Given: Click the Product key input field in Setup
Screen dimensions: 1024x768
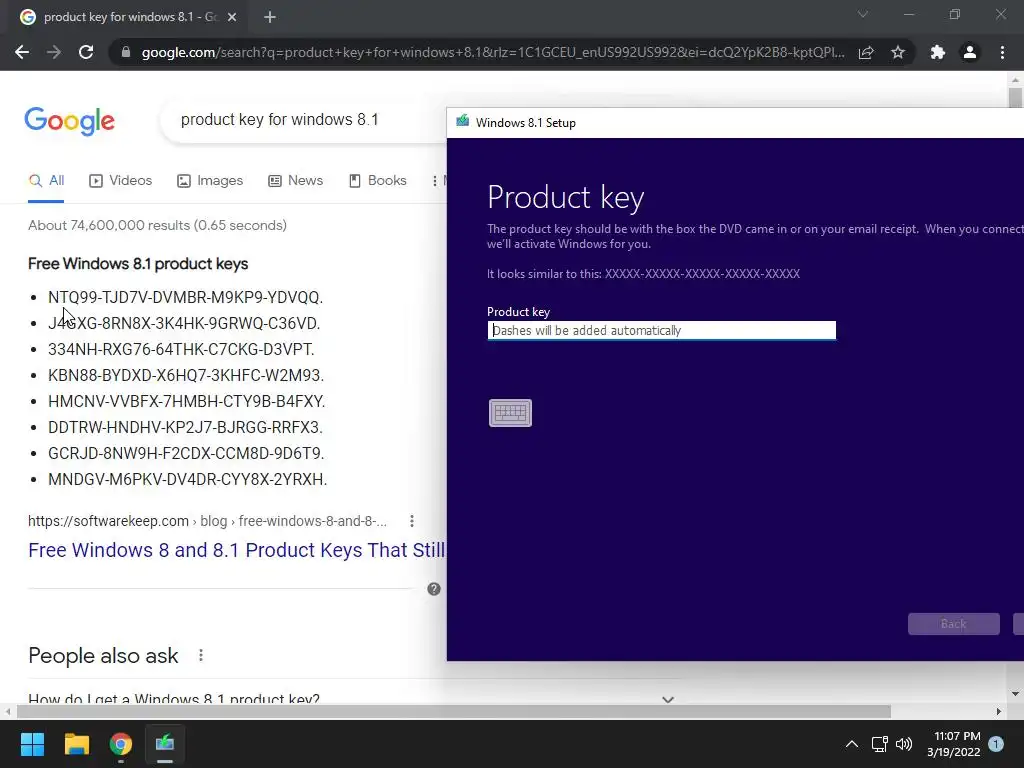Looking at the screenshot, I should [x=662, y=330].
